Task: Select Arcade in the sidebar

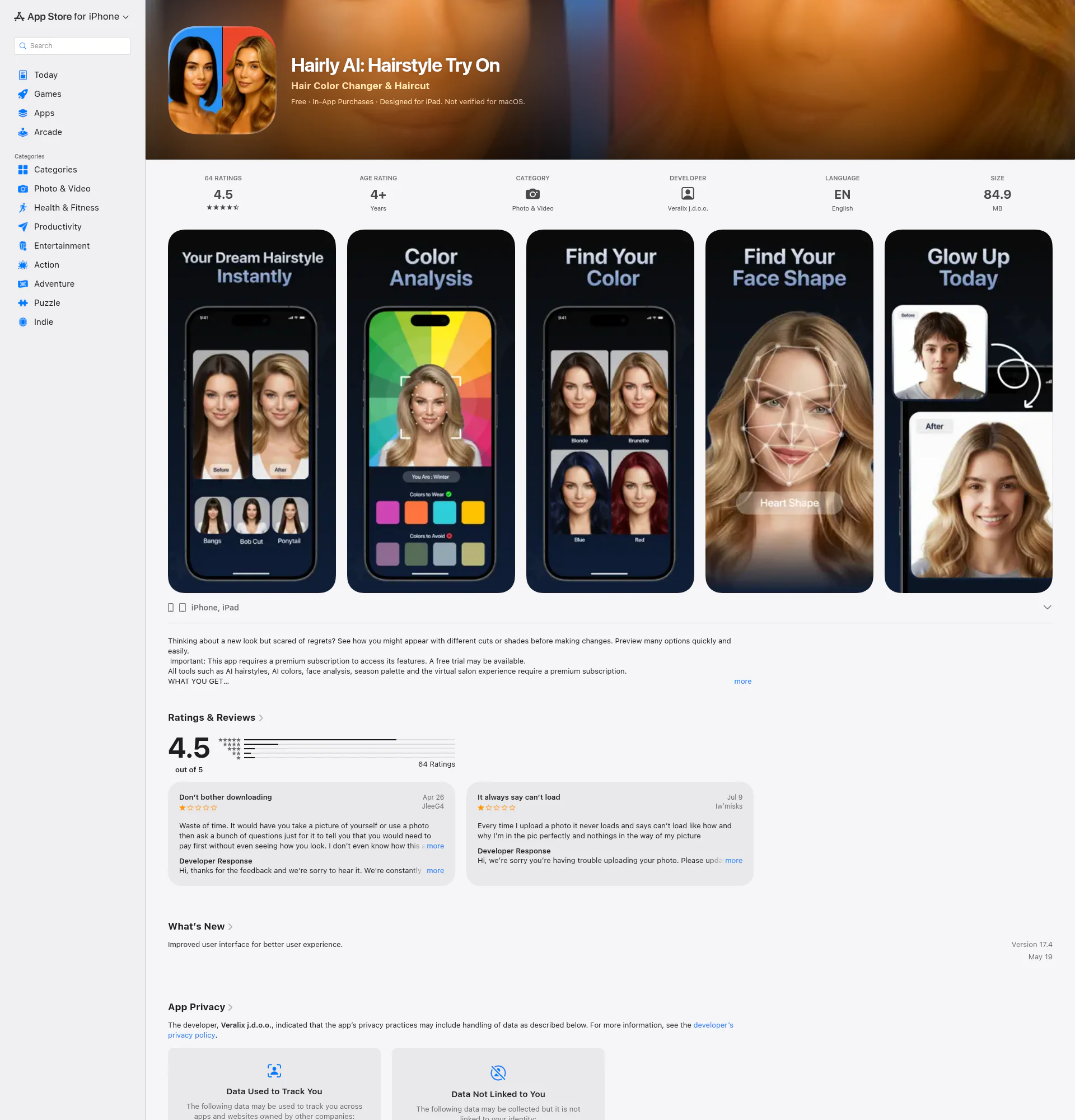Action: click(48, 132)
